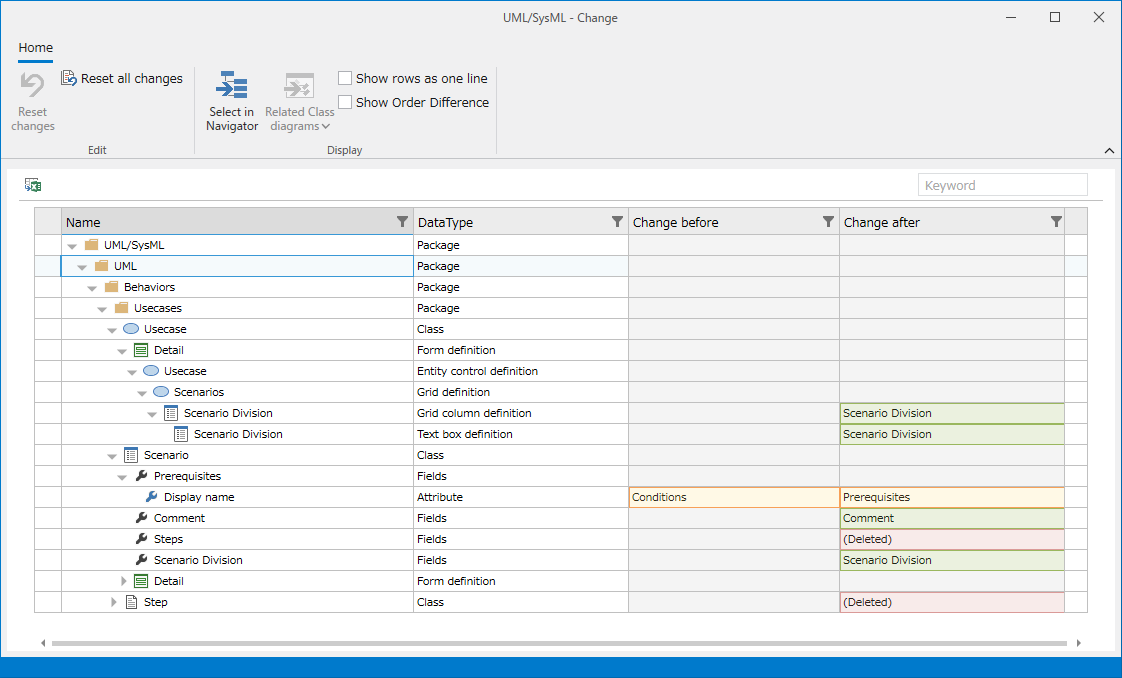Viewport: 1122px width, 678px height.
Task: Enable Show Order Difference checkbox
Action: [x=345, y=102]
